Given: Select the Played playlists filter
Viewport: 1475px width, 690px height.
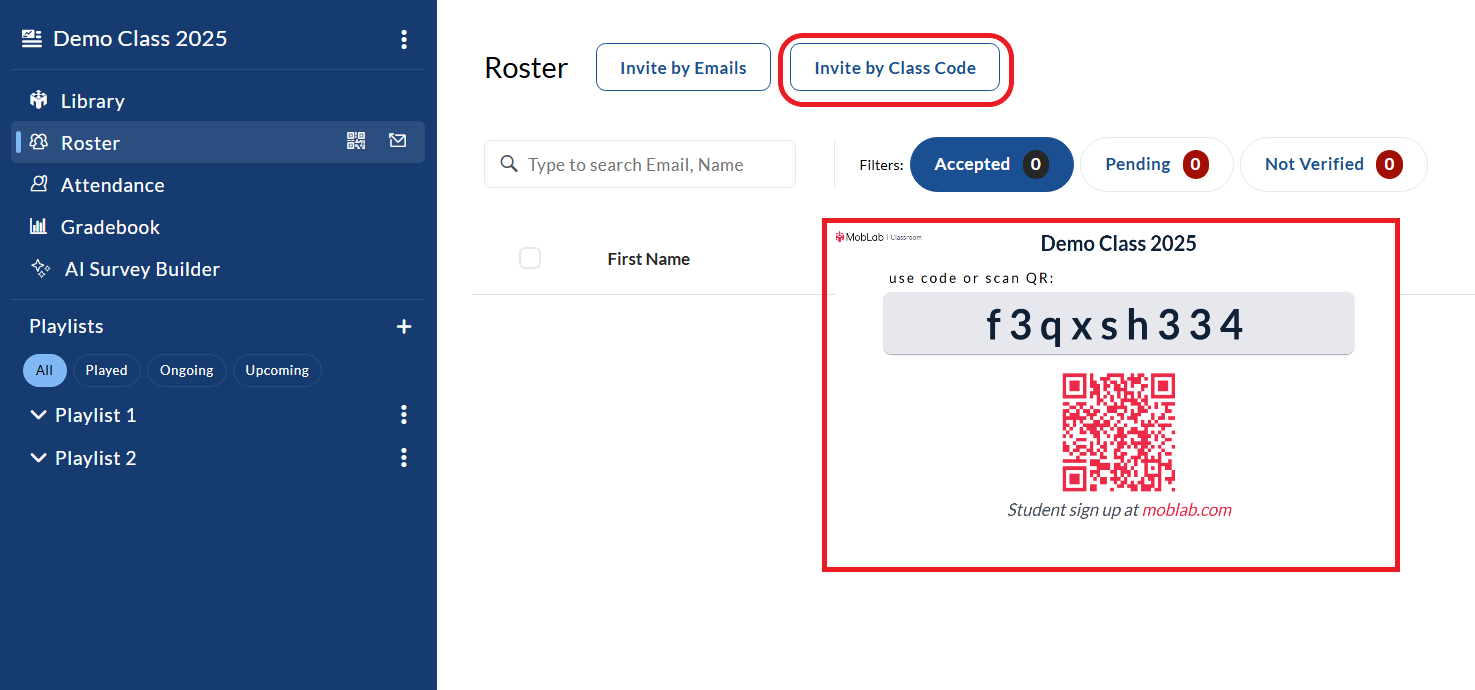Looking at the screenshot, I should [106, 370].
